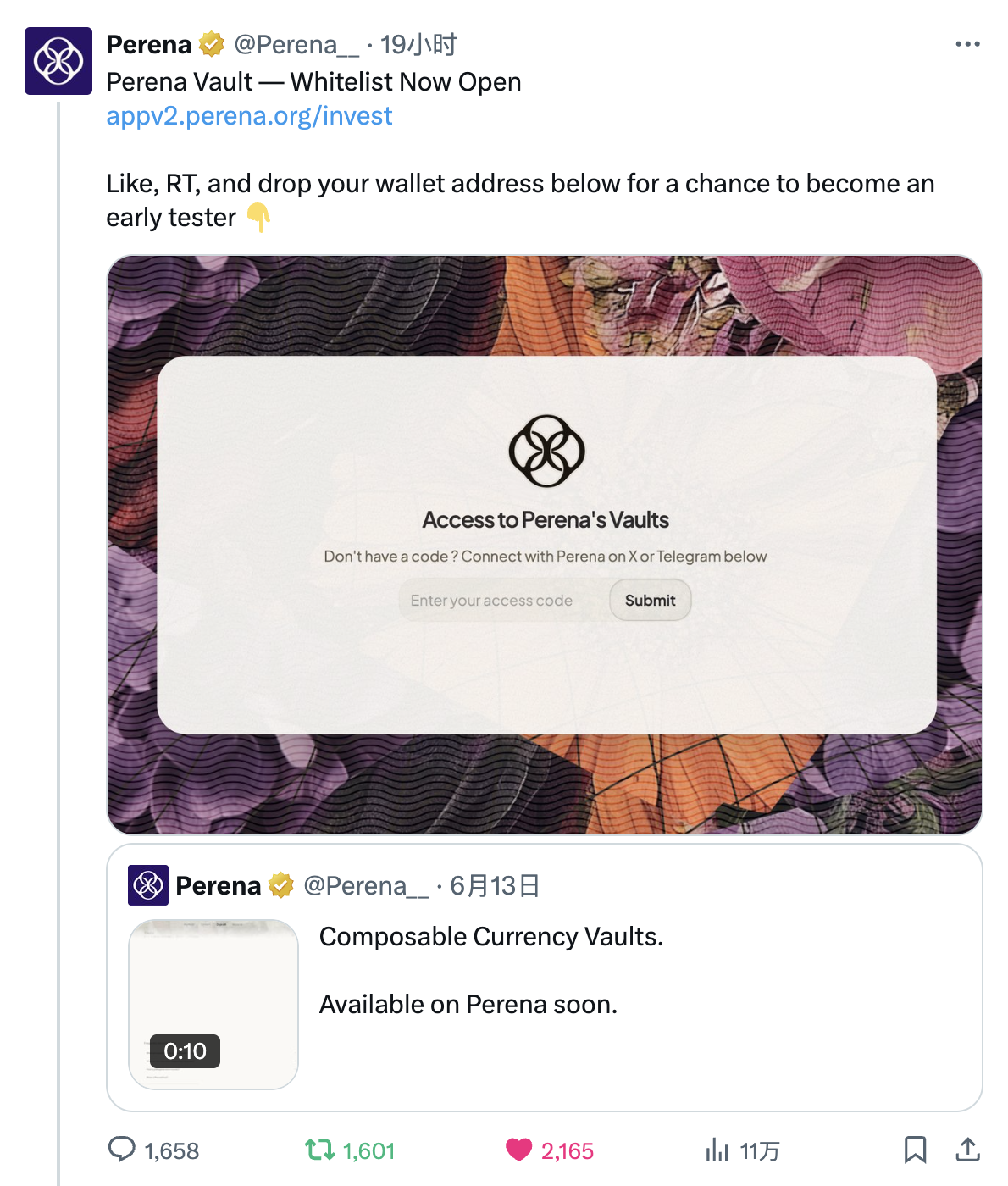Open replies via the comment bubble icon
The image size is (1008, 1186).
122,1150
